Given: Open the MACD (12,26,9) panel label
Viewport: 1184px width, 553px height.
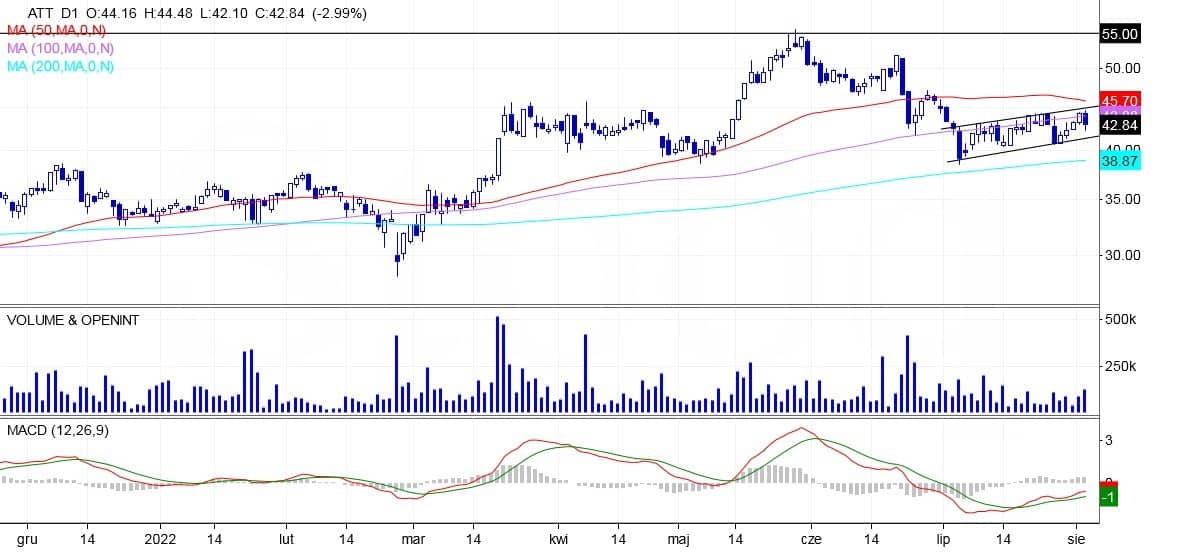Looking at the screenshot, I should 57,430.
